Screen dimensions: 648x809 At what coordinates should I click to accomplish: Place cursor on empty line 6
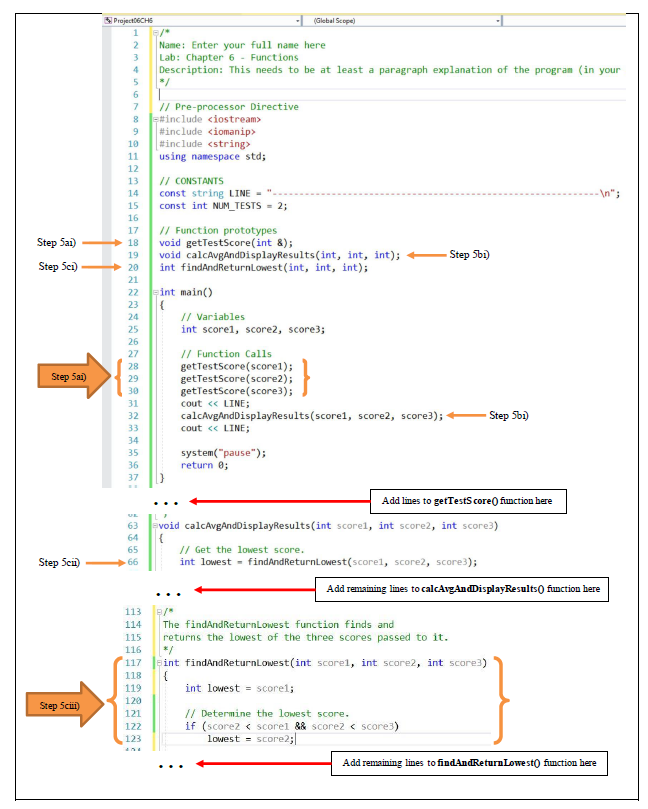392,94
